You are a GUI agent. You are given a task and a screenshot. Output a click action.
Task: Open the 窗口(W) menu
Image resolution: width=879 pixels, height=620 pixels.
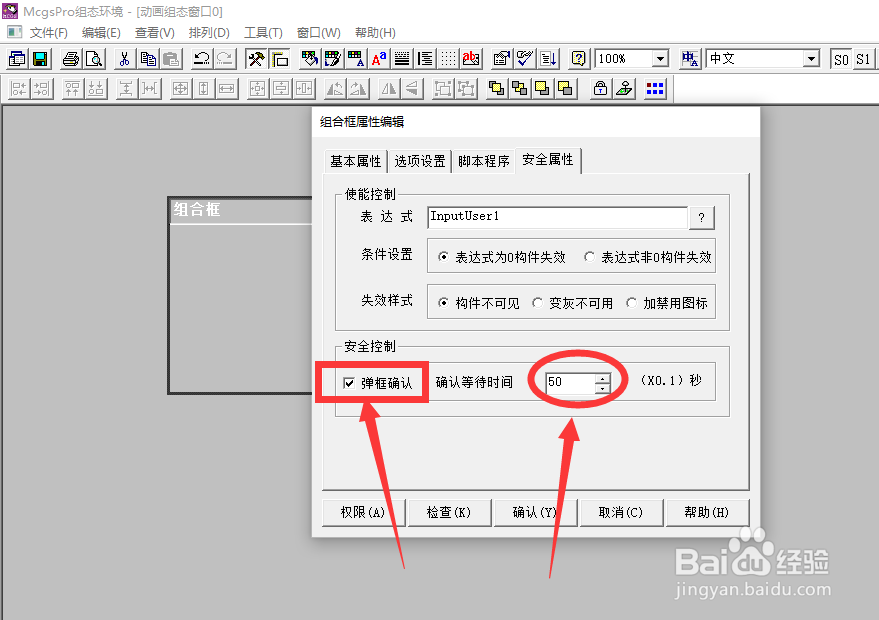click(318, 33)
